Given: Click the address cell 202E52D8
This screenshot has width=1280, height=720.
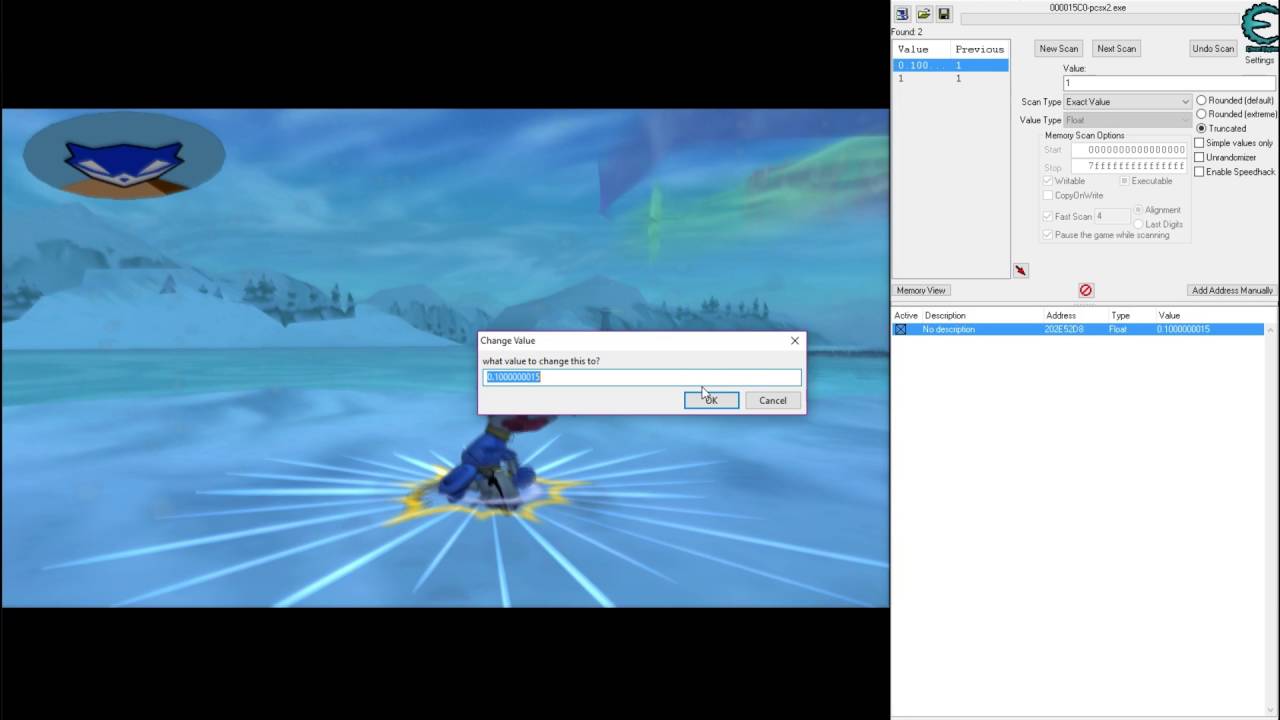Looking at the screenshot, I should [1064, 329].
